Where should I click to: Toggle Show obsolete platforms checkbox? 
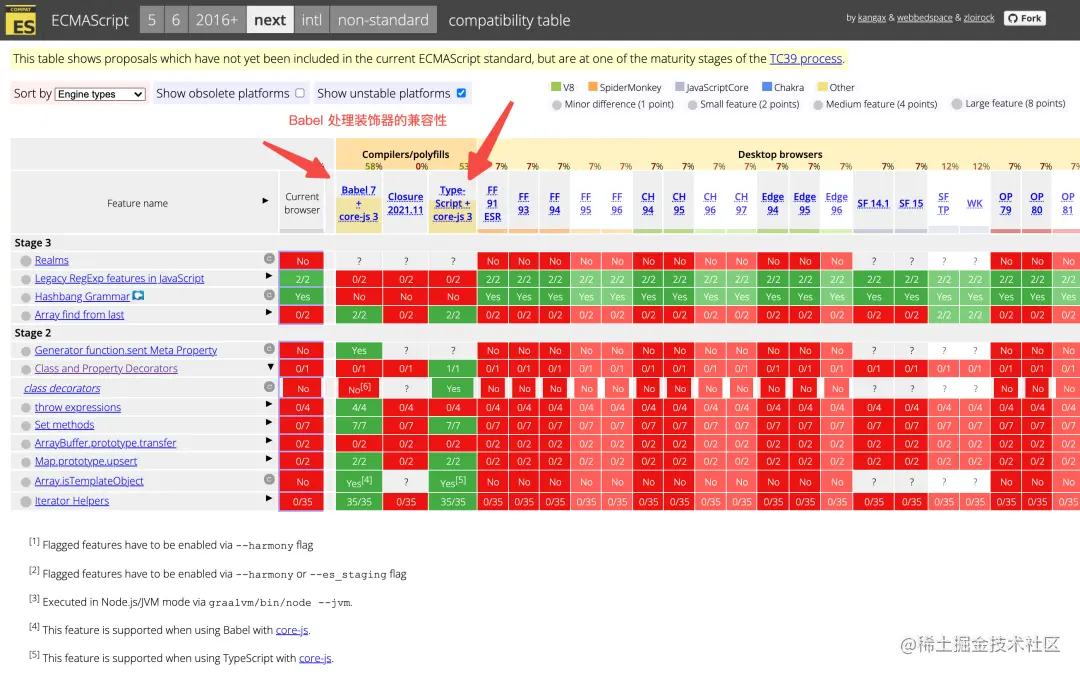pos(300,93)
